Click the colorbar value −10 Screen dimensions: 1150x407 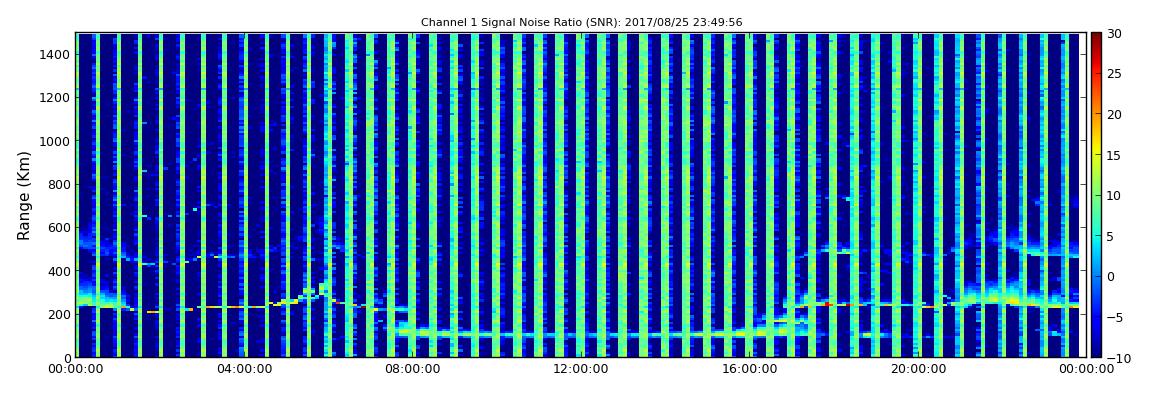coord(1116,358)
